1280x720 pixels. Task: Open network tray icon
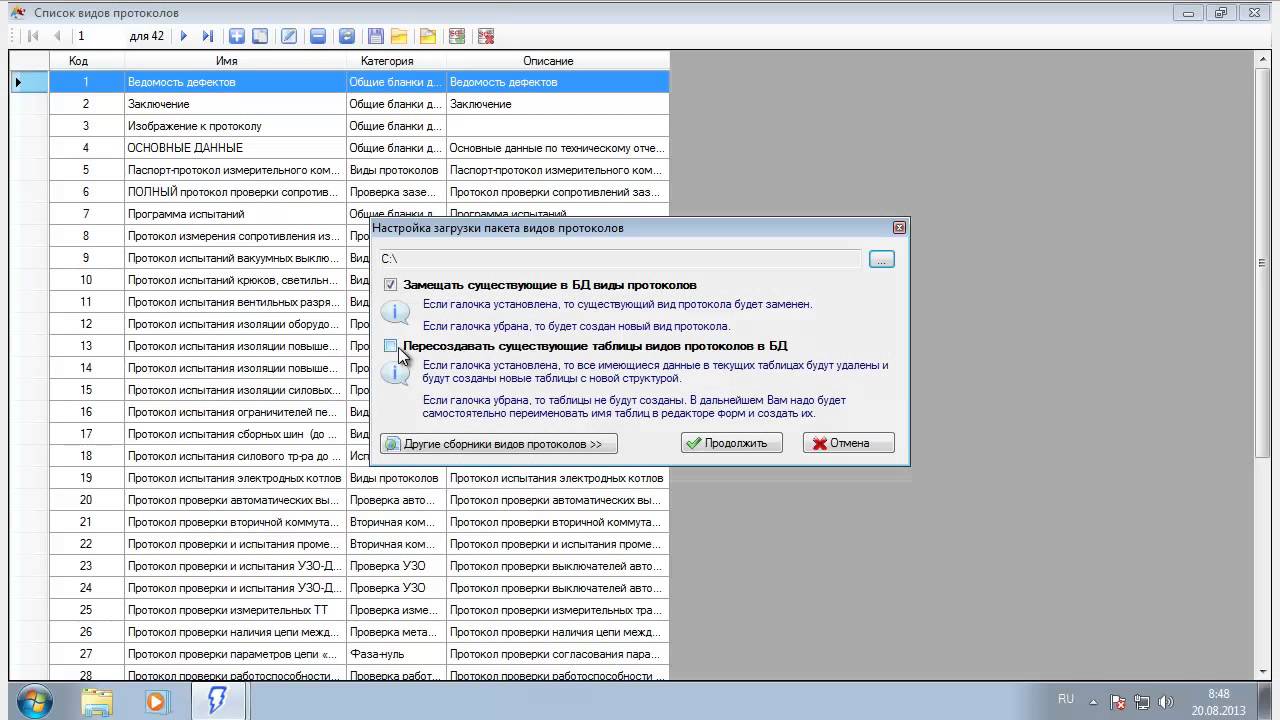coord(1142,702)
